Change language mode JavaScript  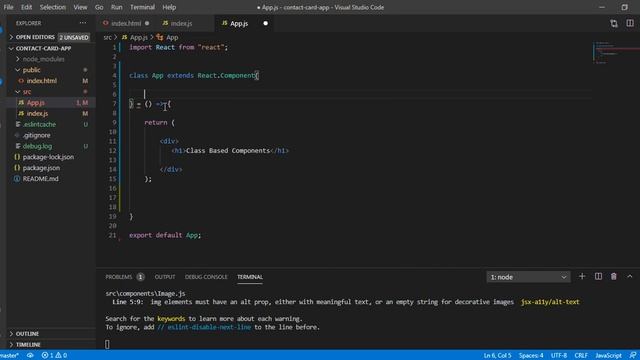(x=608, y=356)
